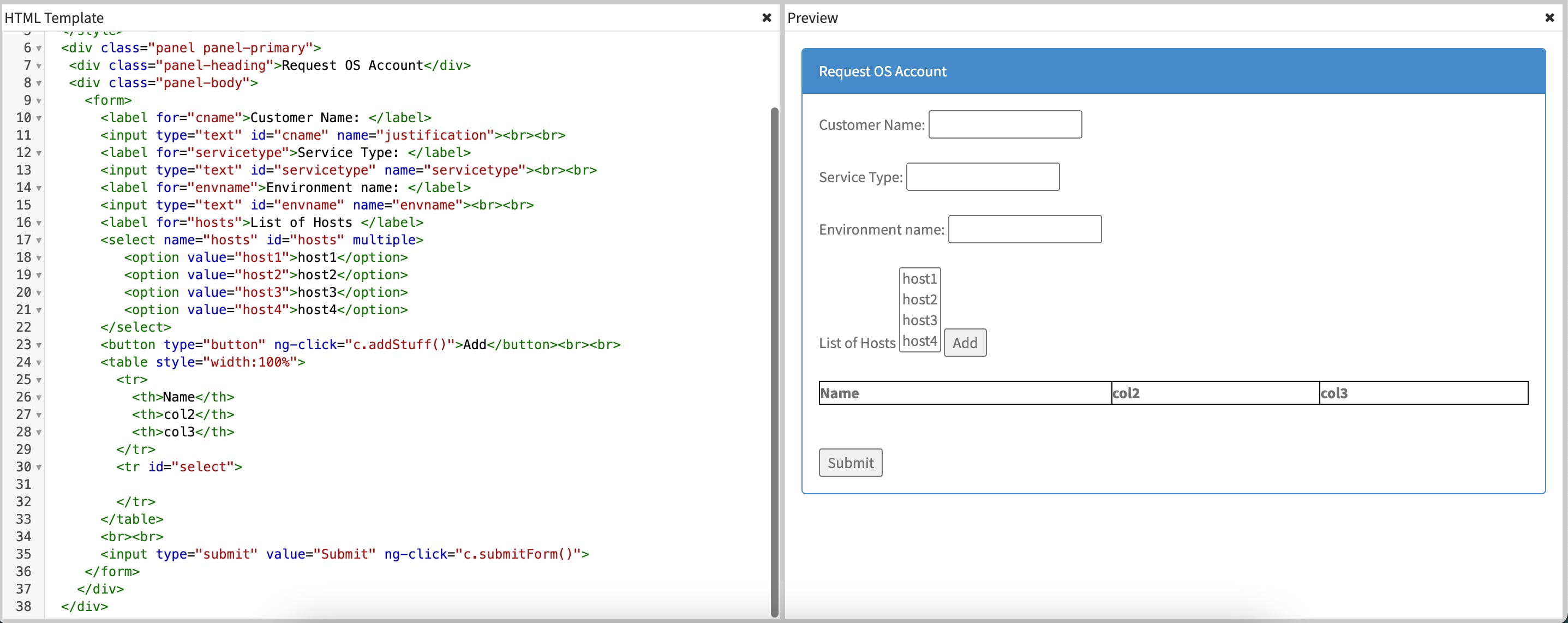Pick host4 in the multi-select list

coord(919,341)
